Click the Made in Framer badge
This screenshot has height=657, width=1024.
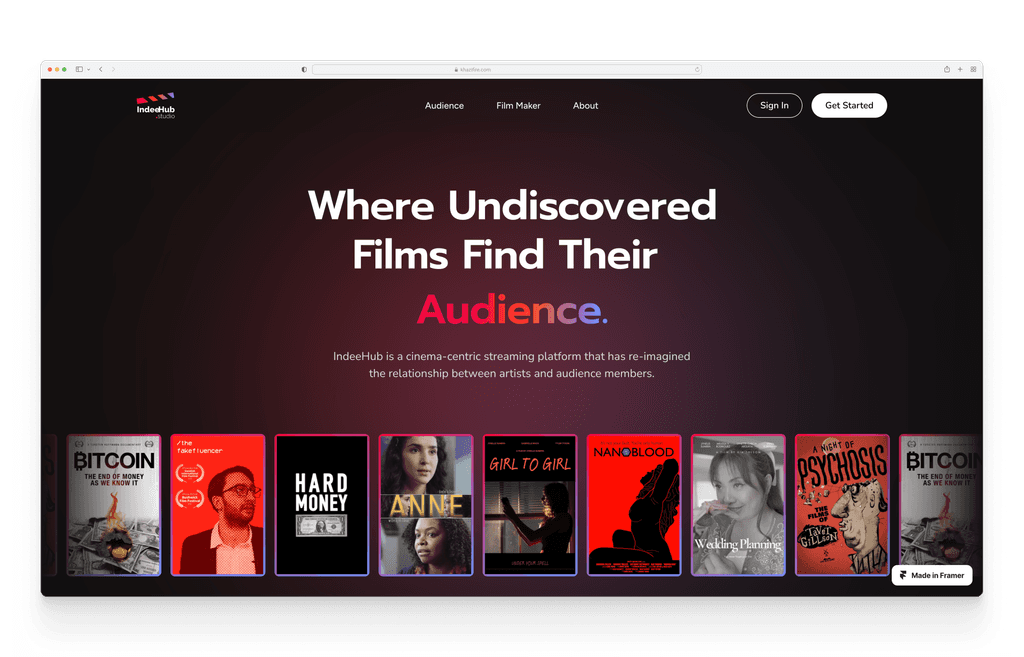[x=932, y=575]
